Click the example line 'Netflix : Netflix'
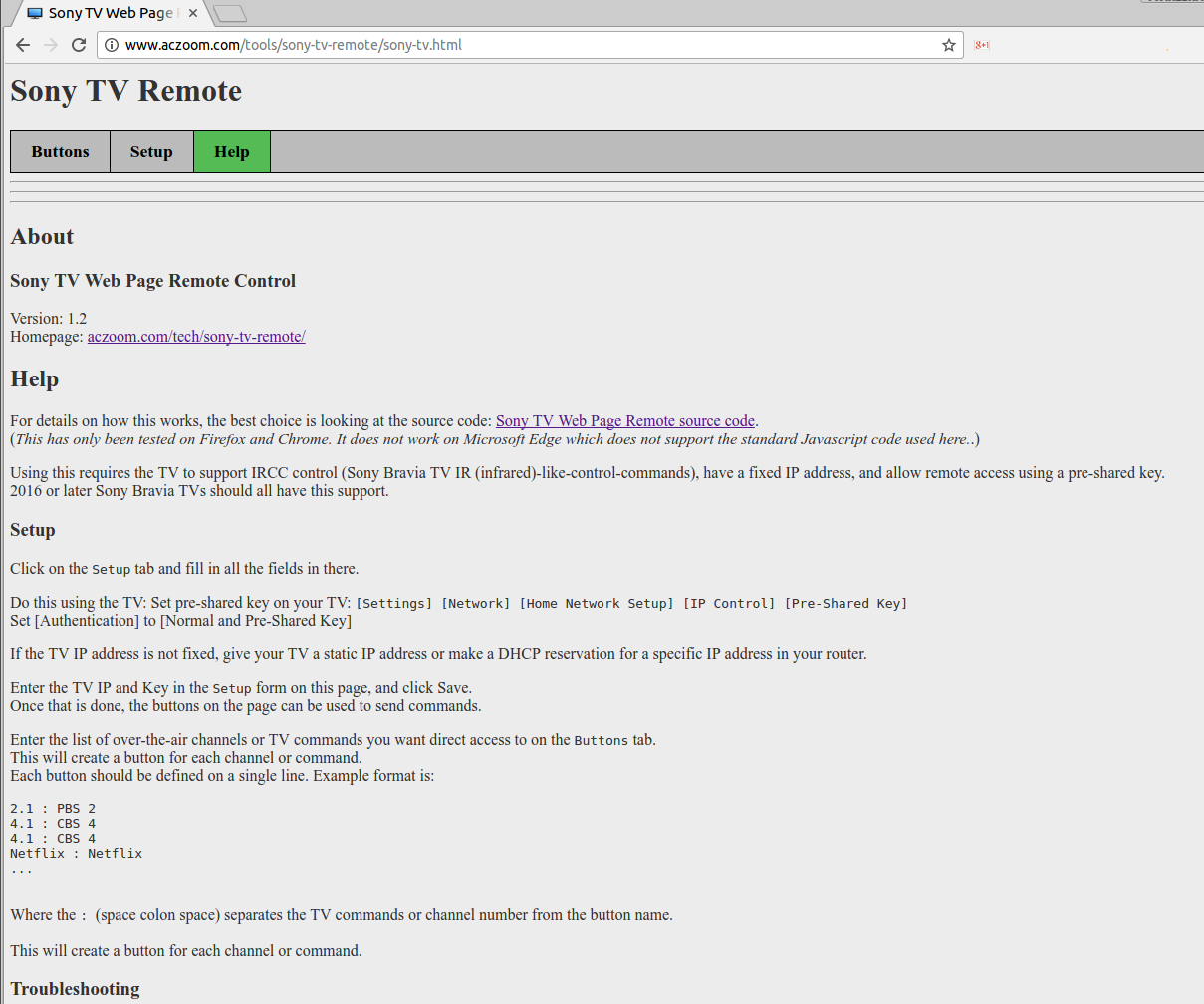 click(77, 853)
